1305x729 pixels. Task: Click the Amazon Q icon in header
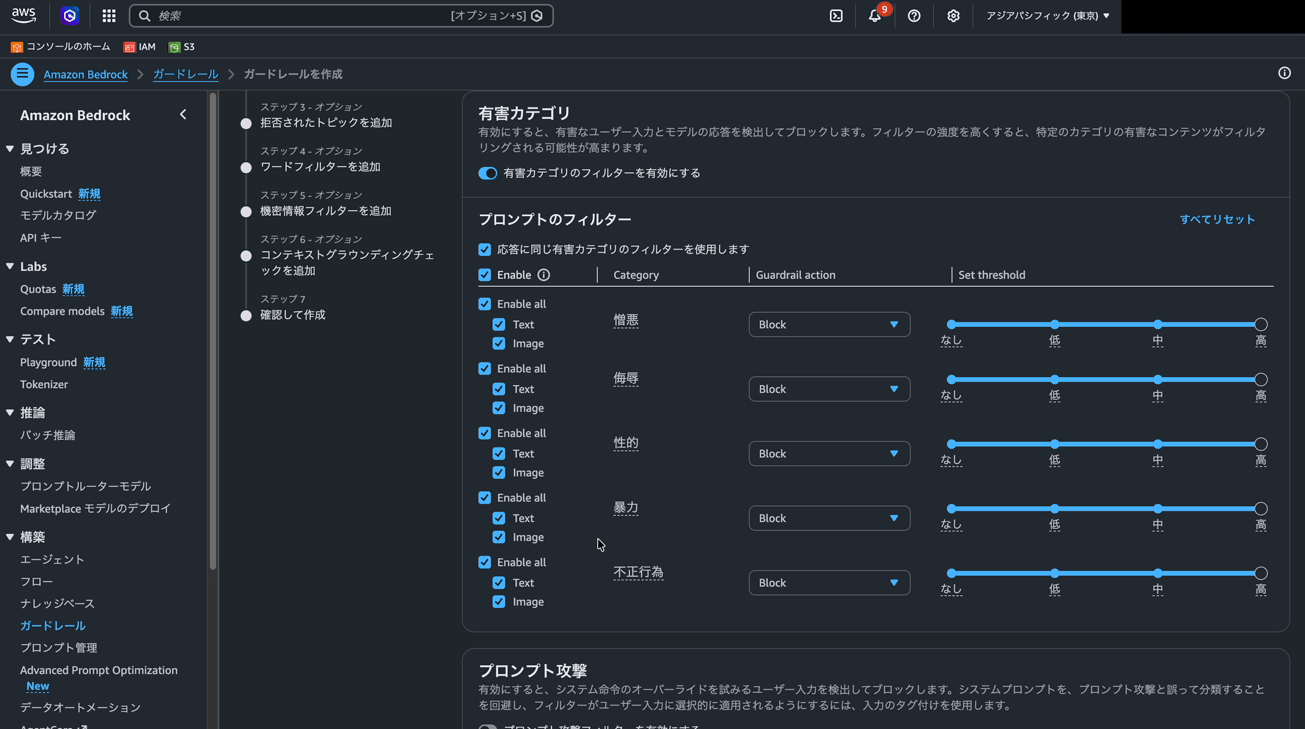point(69,16)
